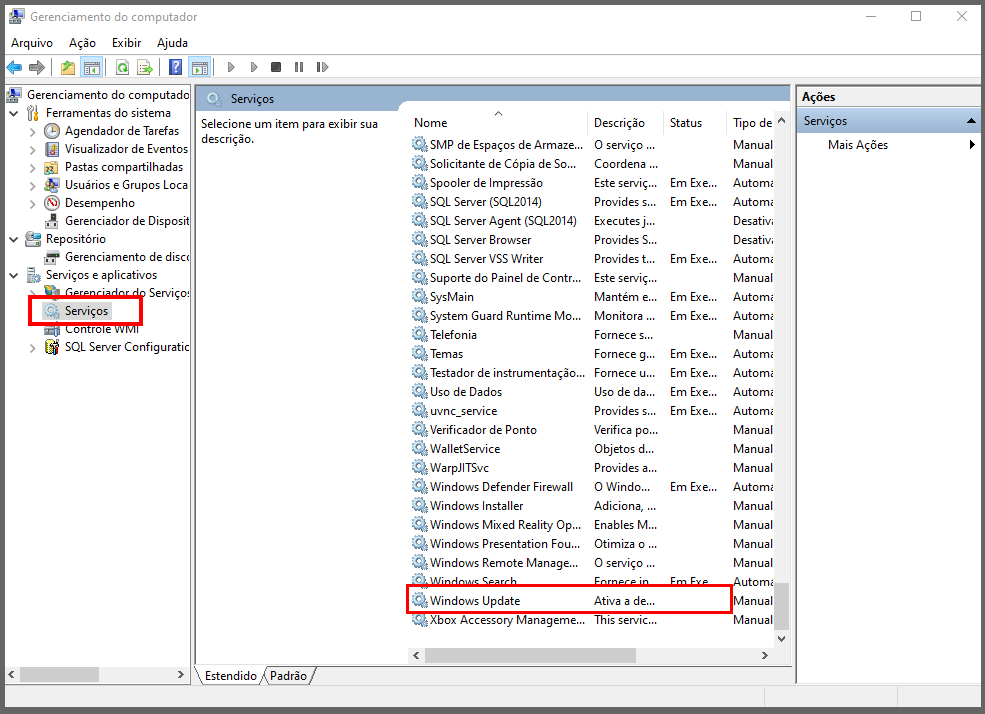Image resolution: width=985 pixels, height=714 pixels.
Task: Click the Agendador de Tarefas clock icon
Action: [52, 131]
